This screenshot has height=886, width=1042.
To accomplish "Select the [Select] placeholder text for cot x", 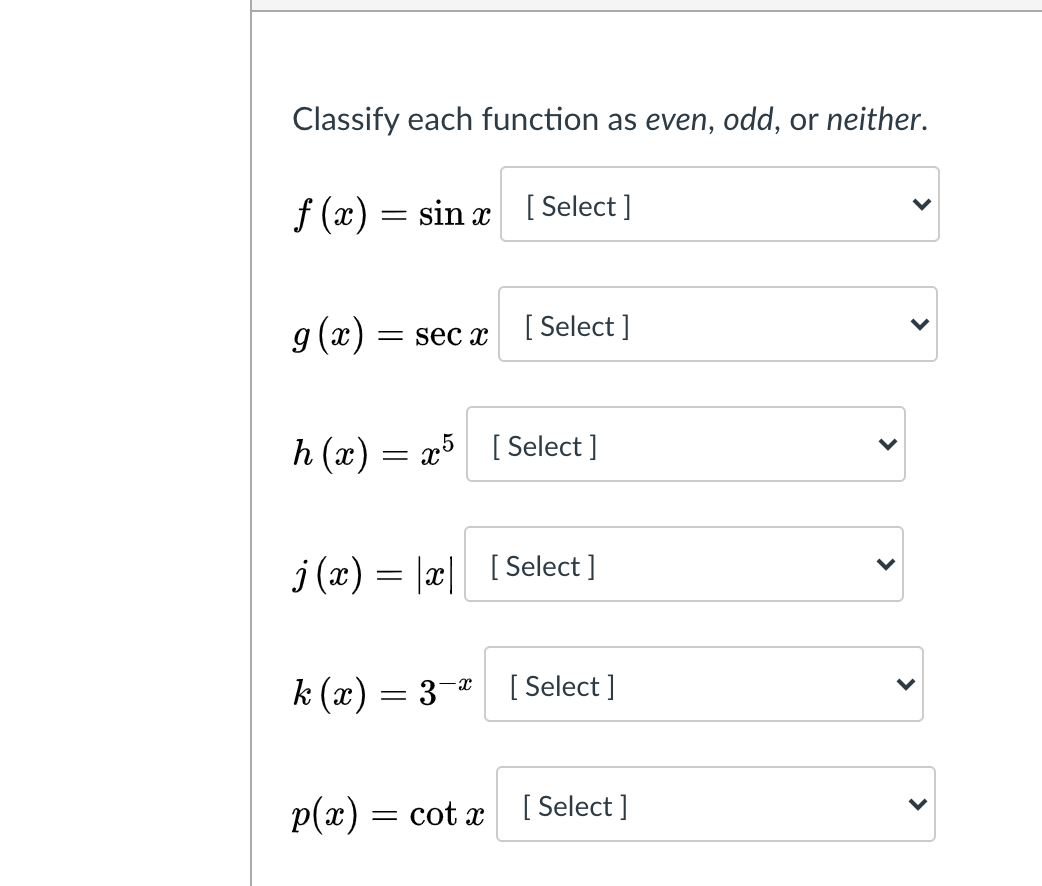I will click(x=574, y=806).
